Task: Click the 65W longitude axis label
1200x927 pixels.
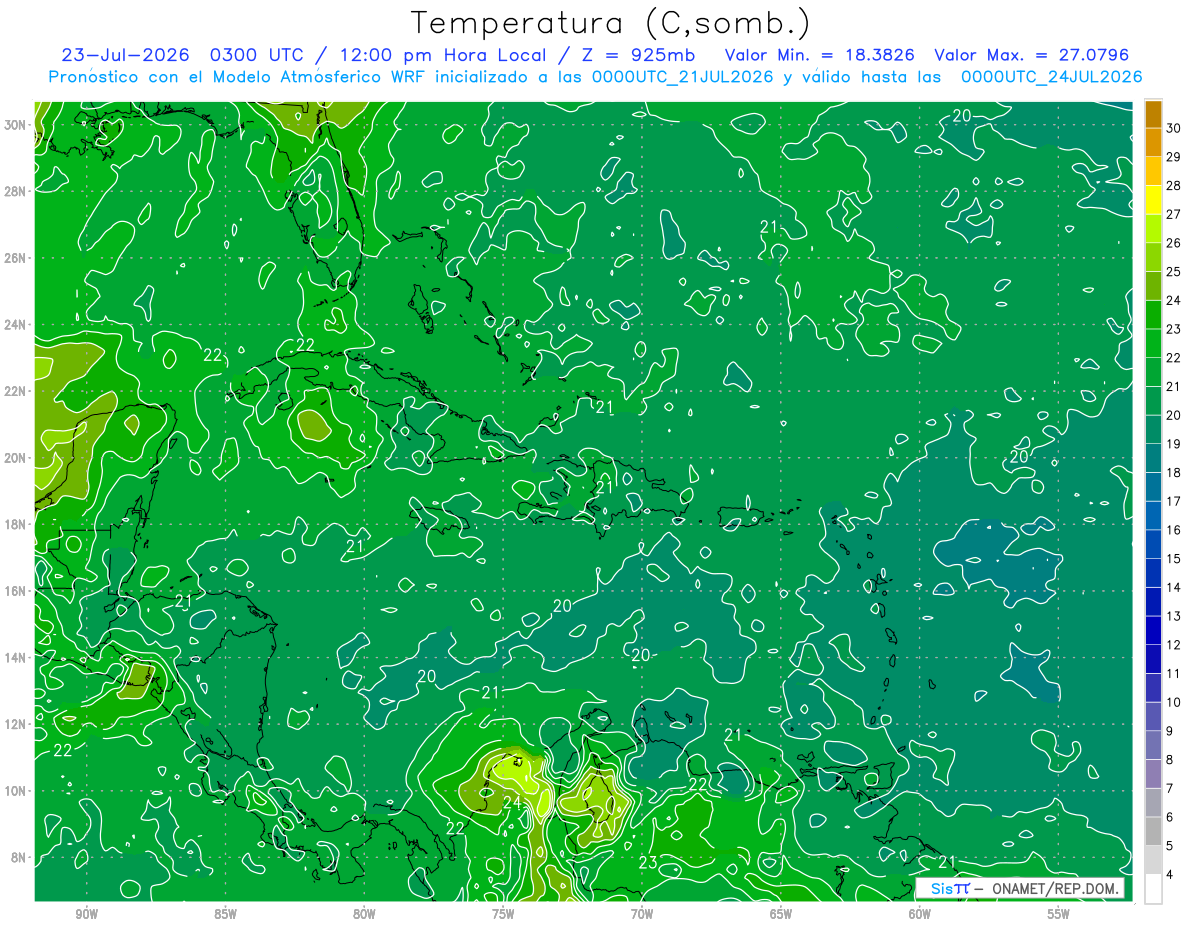Action: [781, 914]
